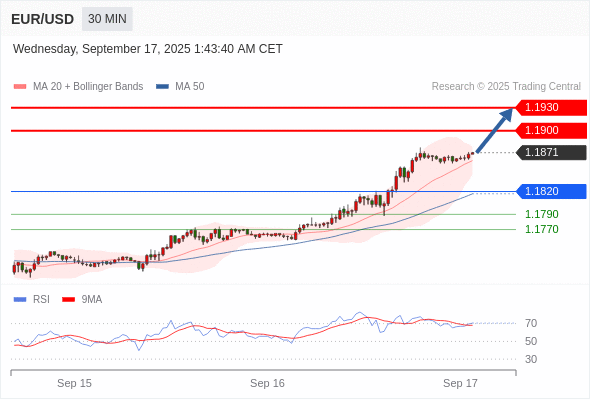Click the MA 50 blue legend swatch

pyautogui.click(x=162, y=87)
